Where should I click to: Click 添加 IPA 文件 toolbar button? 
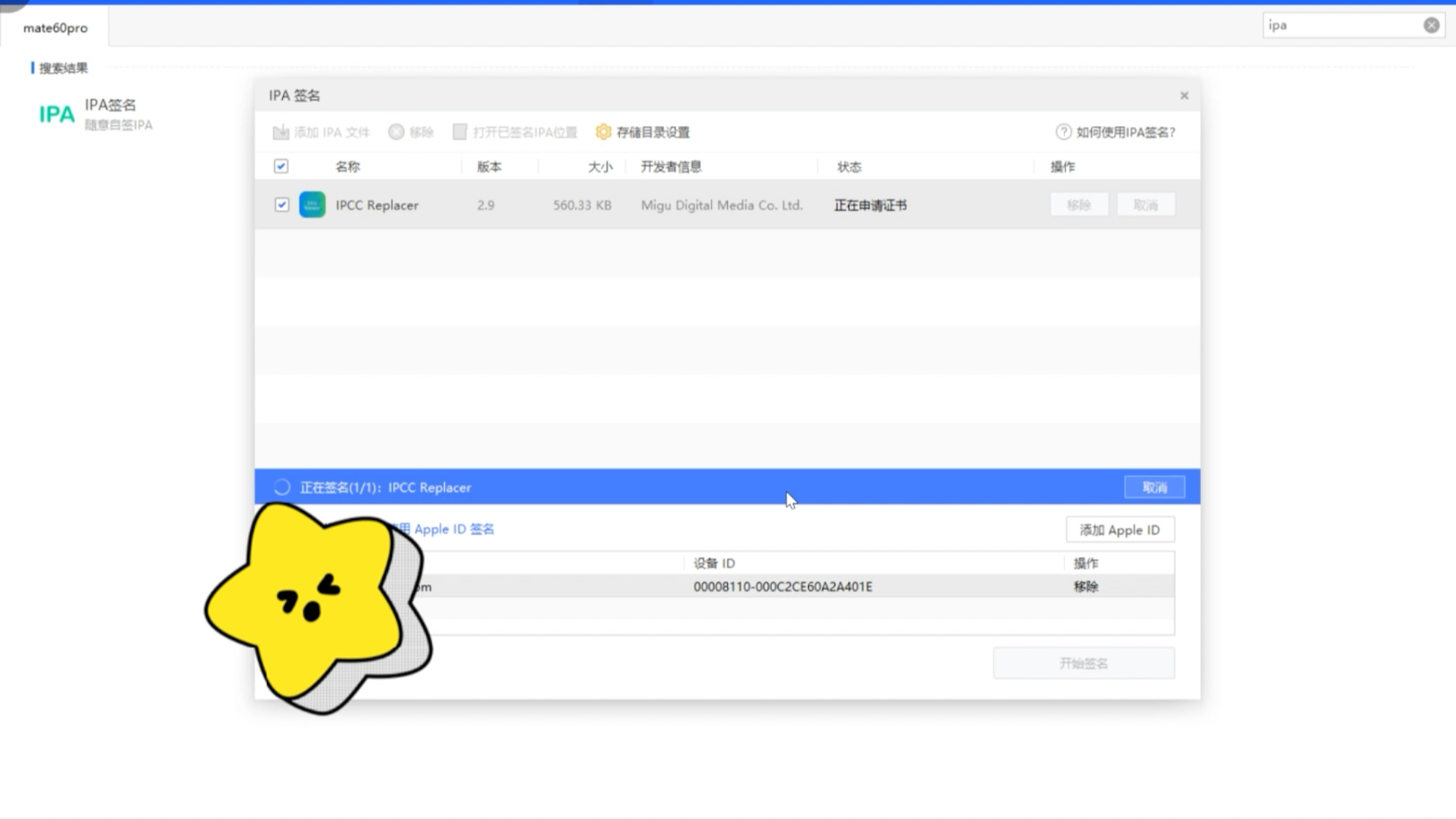point(321,132)
